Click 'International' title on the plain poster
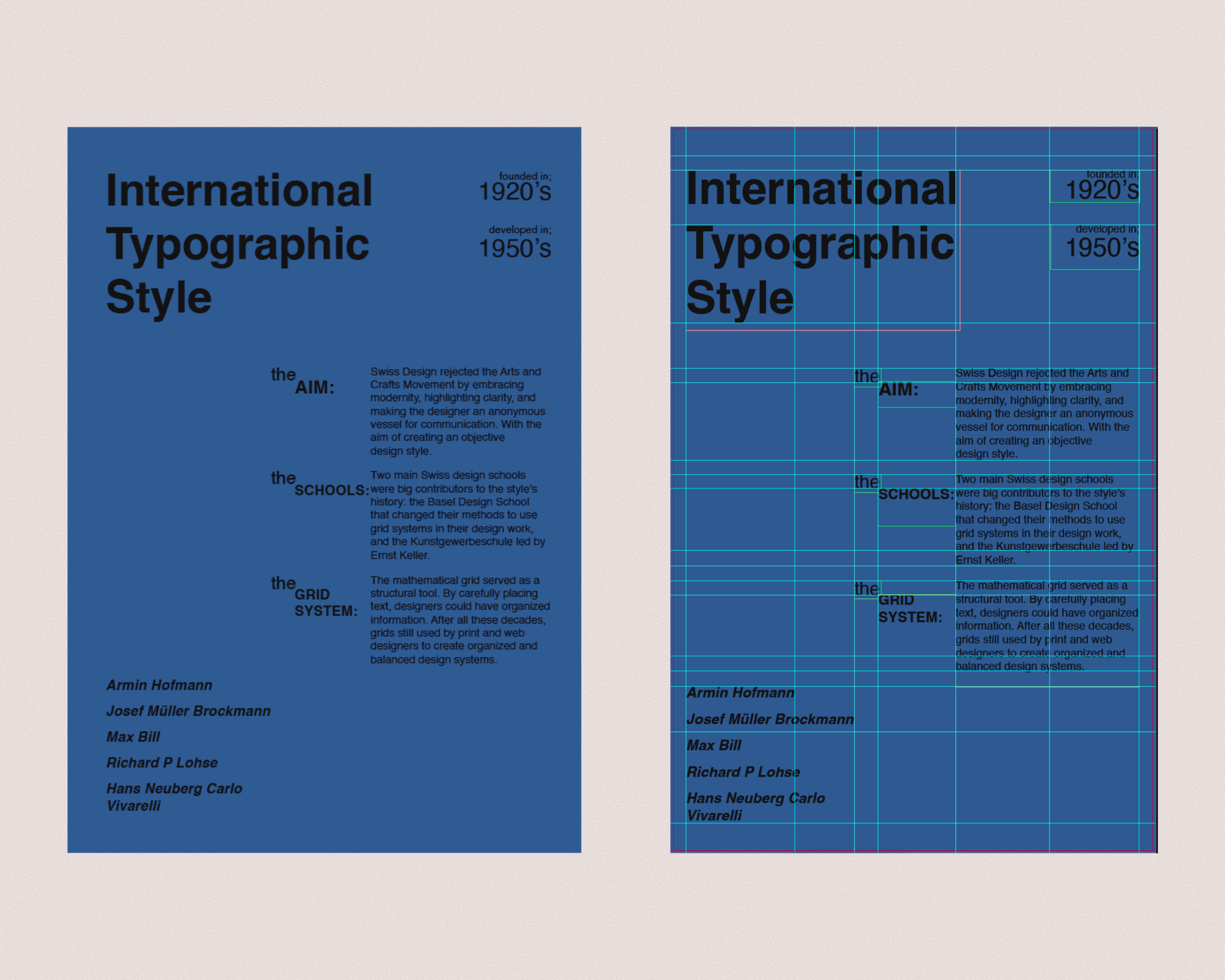 click(x=239, y=190)
